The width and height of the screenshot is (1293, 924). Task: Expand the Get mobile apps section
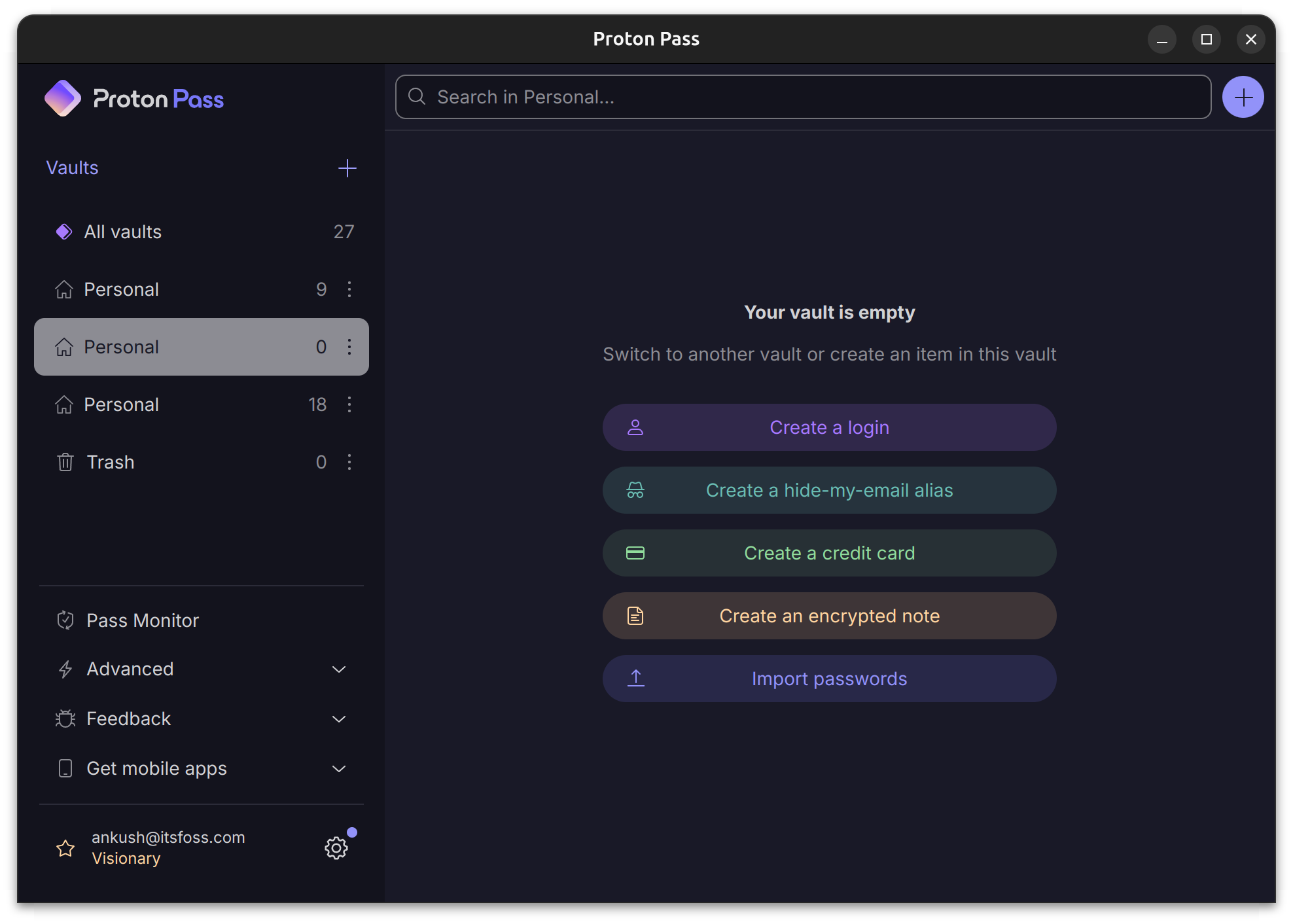click(x=339, y=768)
